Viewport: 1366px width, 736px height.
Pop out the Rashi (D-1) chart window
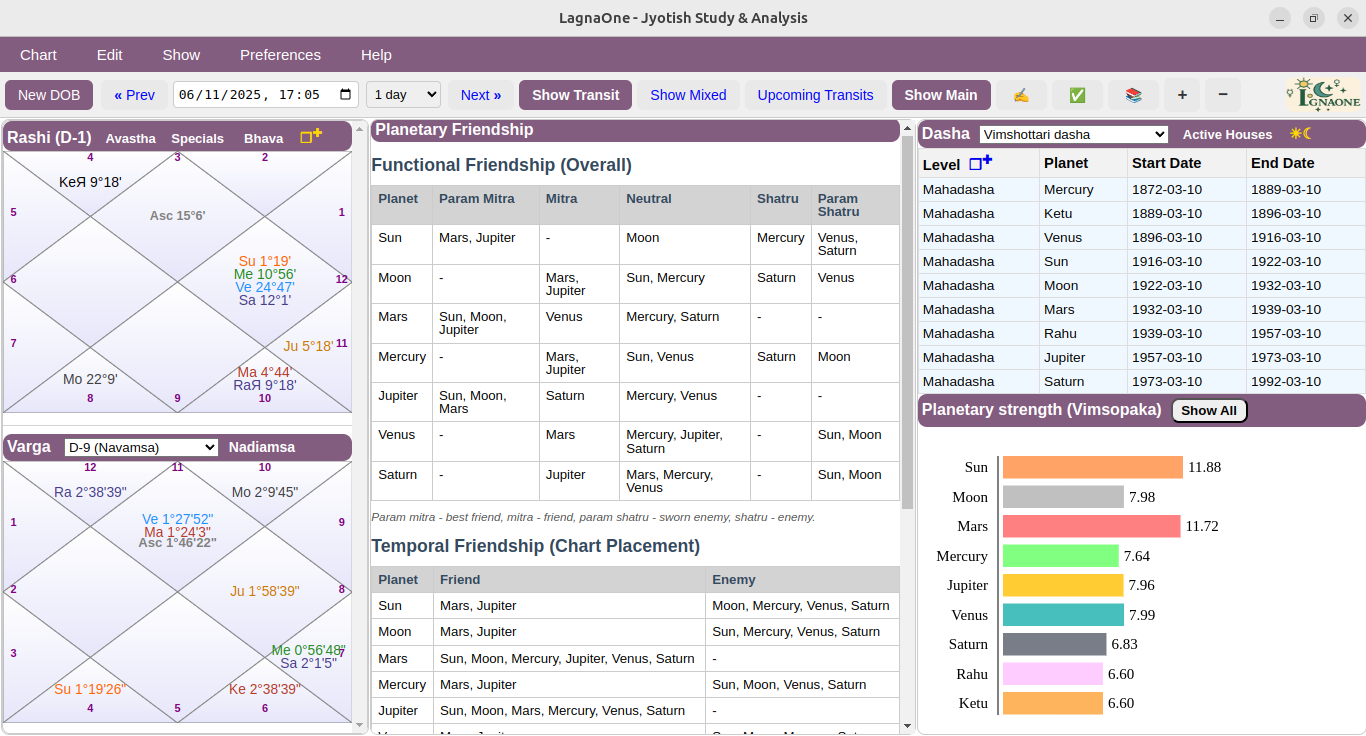coord(308,137)
